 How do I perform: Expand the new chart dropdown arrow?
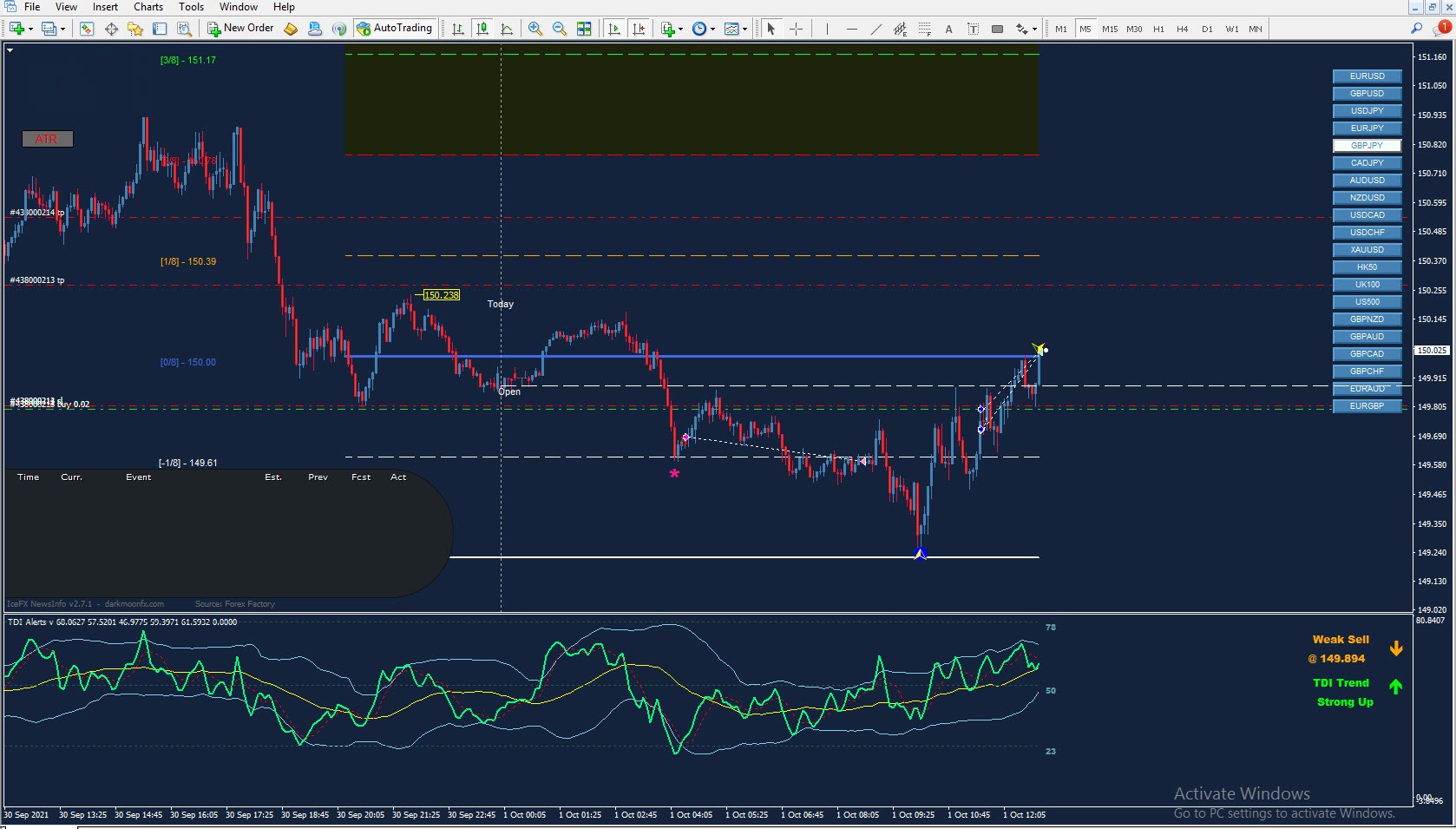pos(31,29)
